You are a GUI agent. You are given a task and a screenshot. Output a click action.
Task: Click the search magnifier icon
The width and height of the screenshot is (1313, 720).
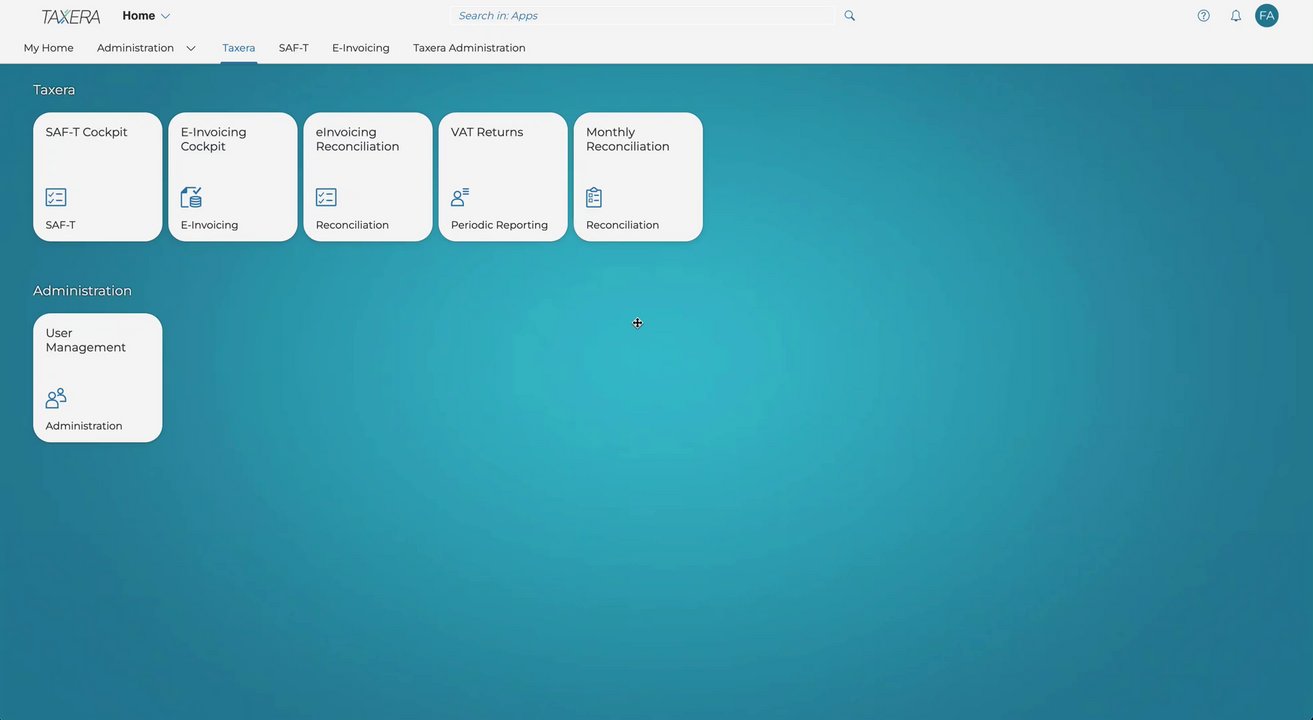click(850, 16)
